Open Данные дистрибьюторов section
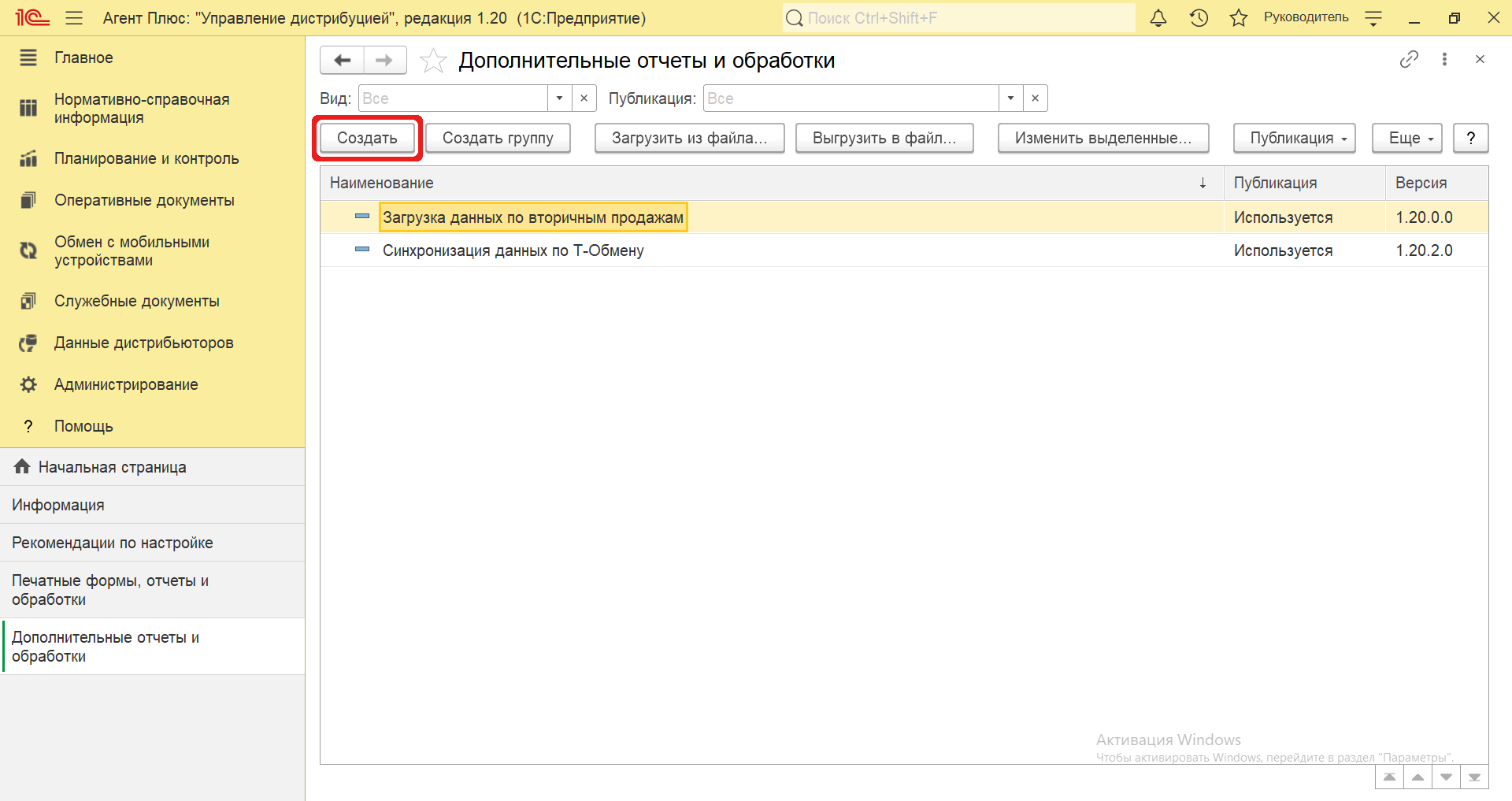The height and width of the screenshot is (801, 1512). 143,343
